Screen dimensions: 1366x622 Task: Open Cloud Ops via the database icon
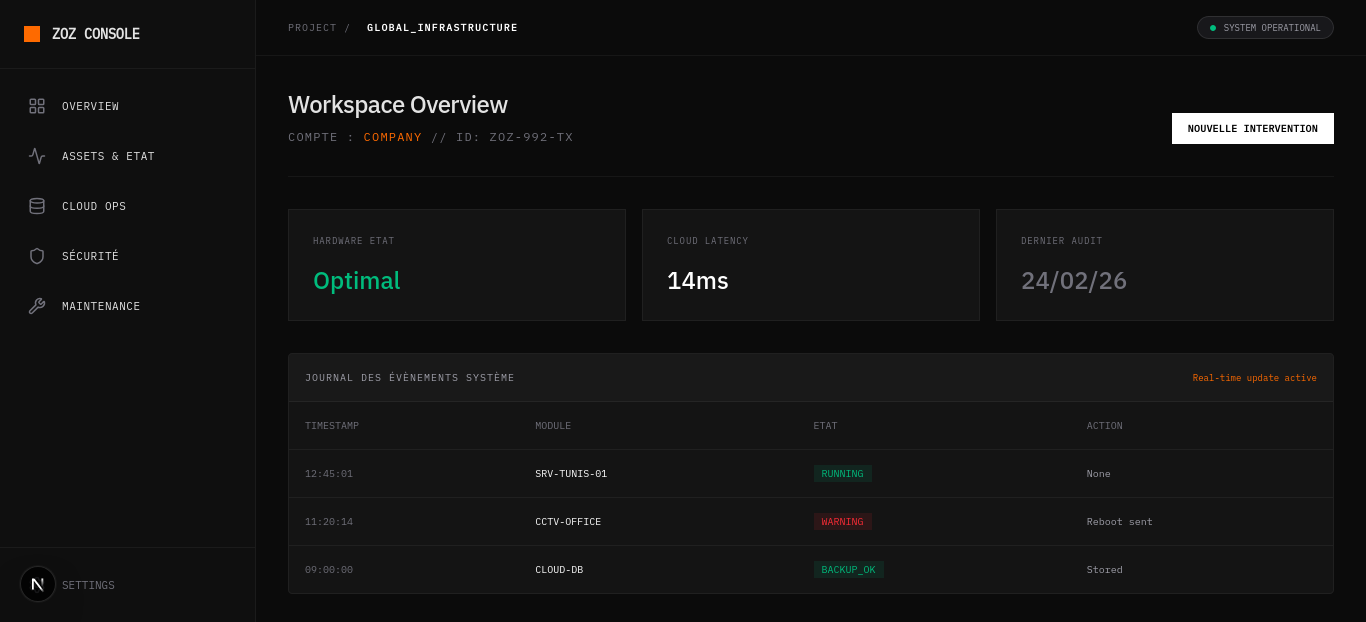click(37, 206)
